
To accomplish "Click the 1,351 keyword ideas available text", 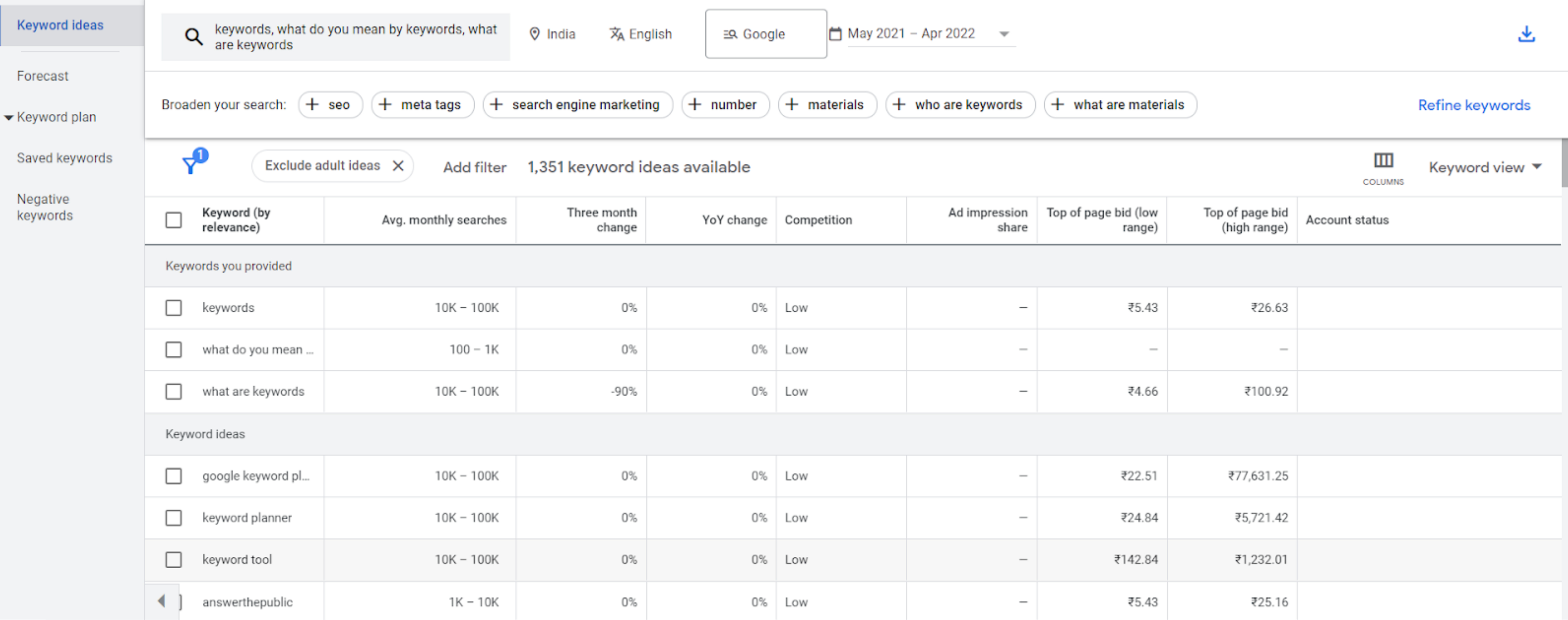I will [638, 167].
